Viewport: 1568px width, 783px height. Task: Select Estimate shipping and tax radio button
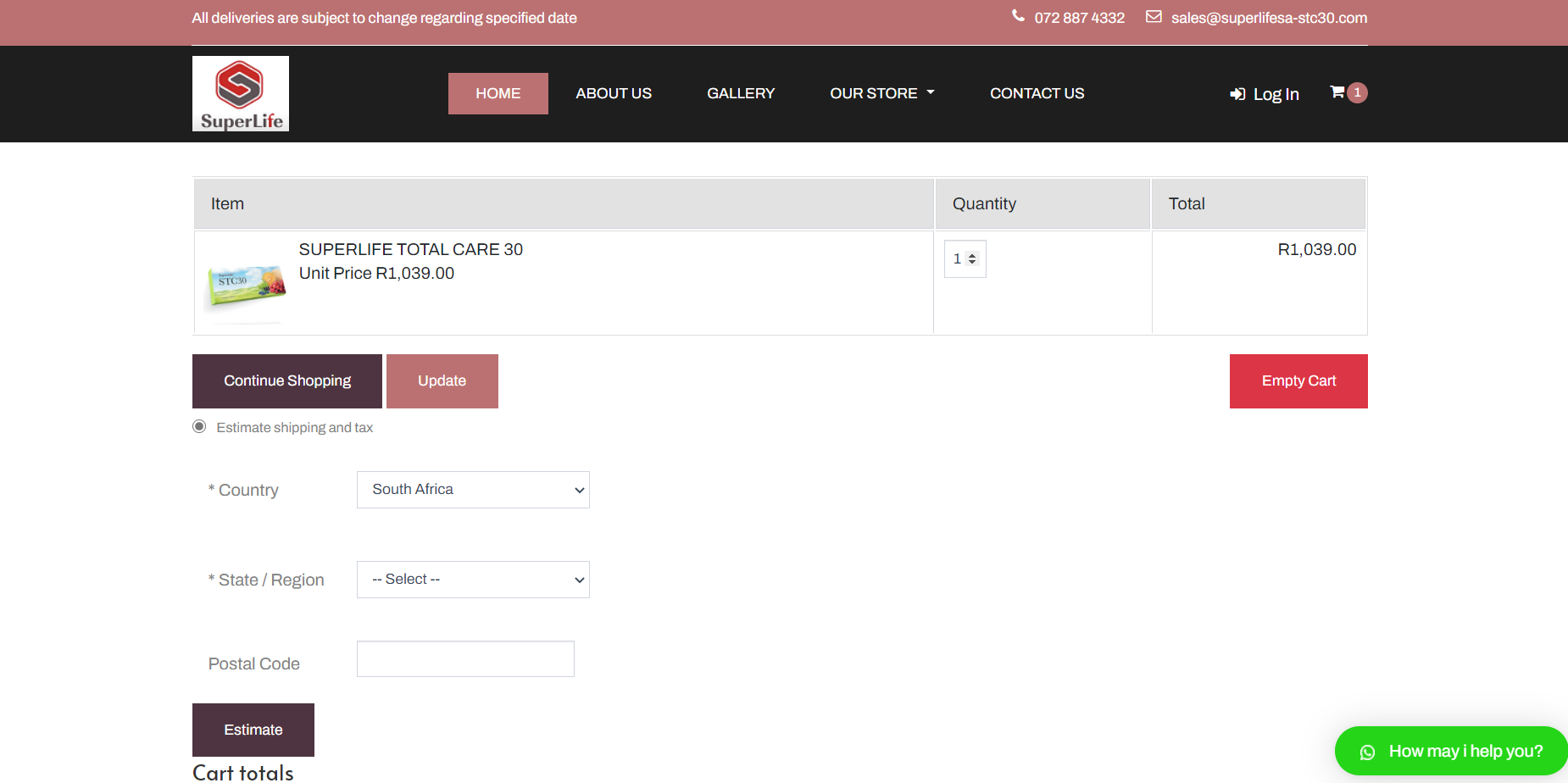pyautogui.click(x=199, y=426)
